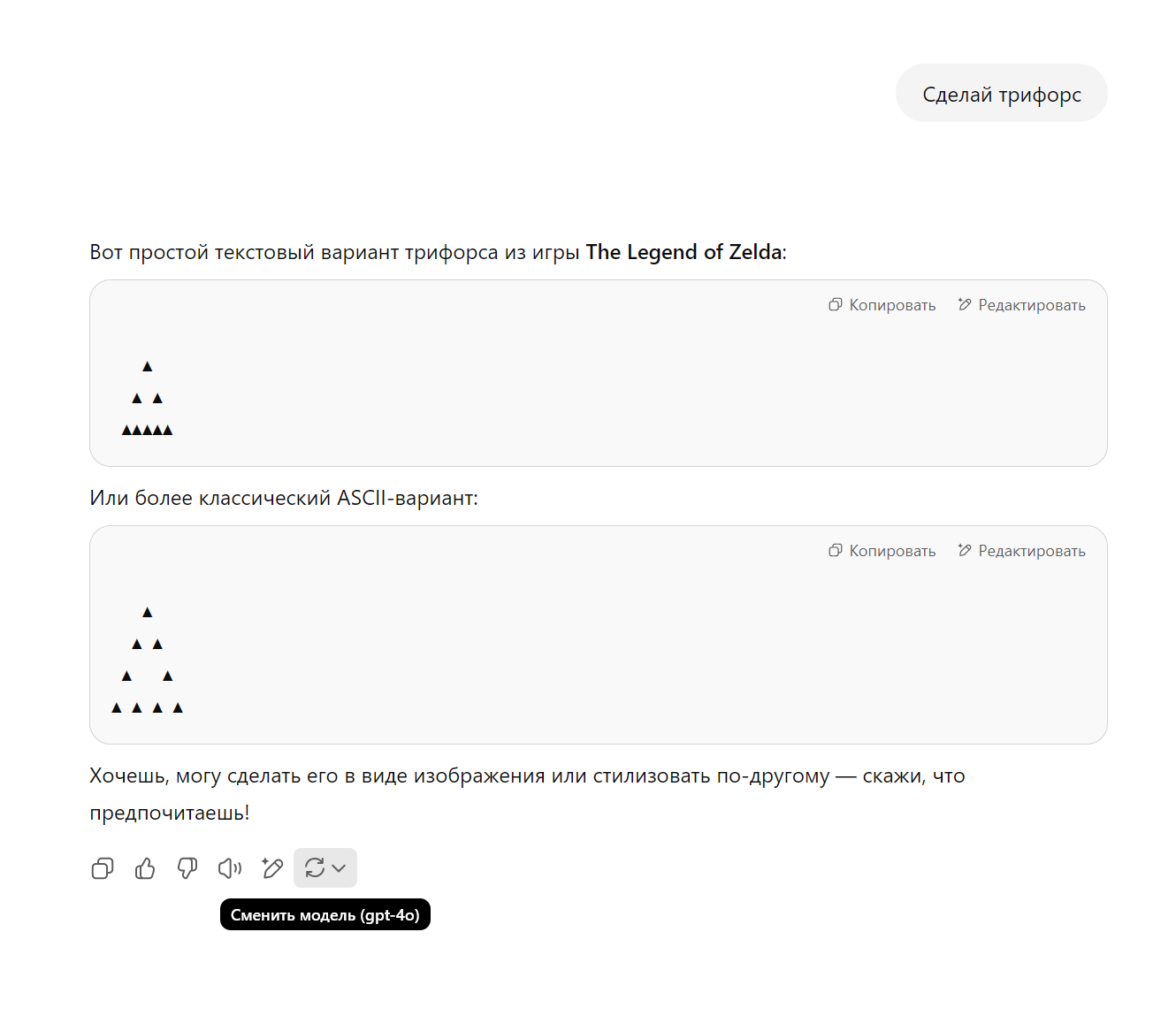Click the 'Сменить модель (gpt-4o)' tooltip
This screenshot has width=1176, height=1016.
click(325, 914)
